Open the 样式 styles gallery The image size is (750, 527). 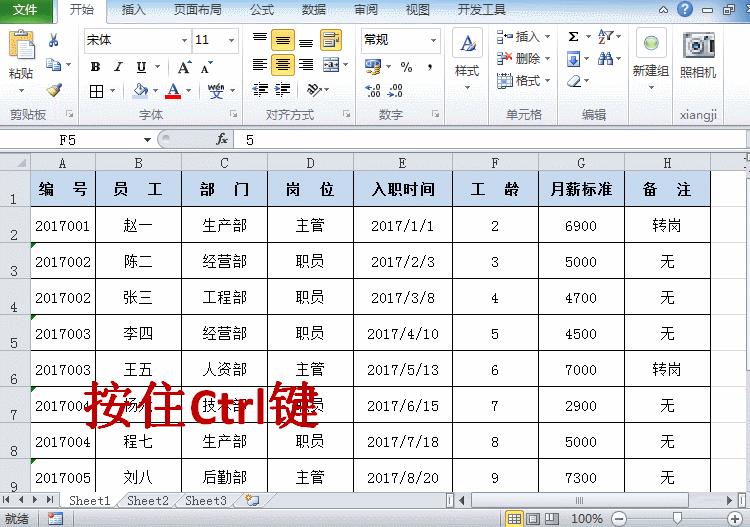467,59
